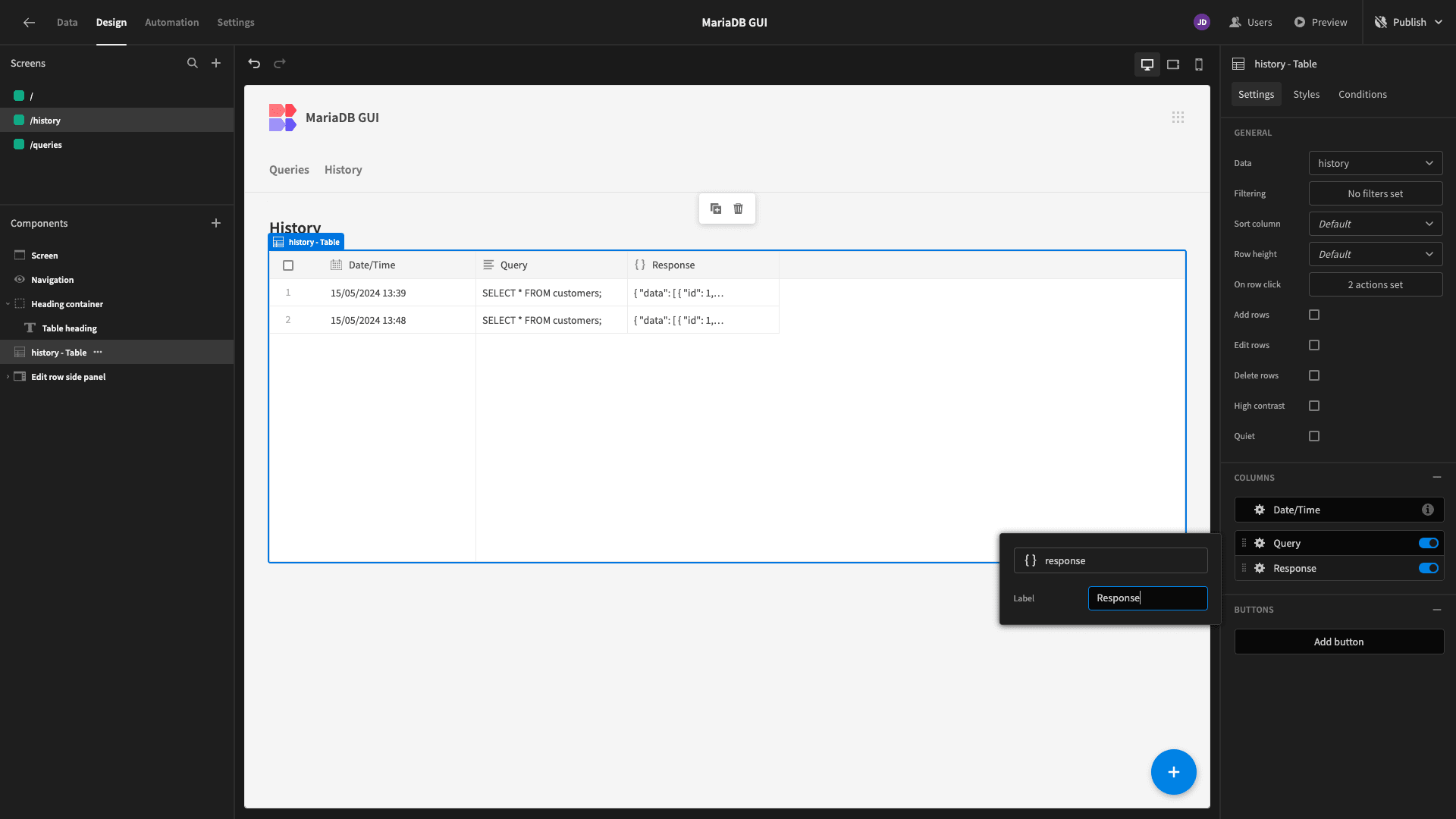Switch to tablet preview mode

coord(1173,64)
